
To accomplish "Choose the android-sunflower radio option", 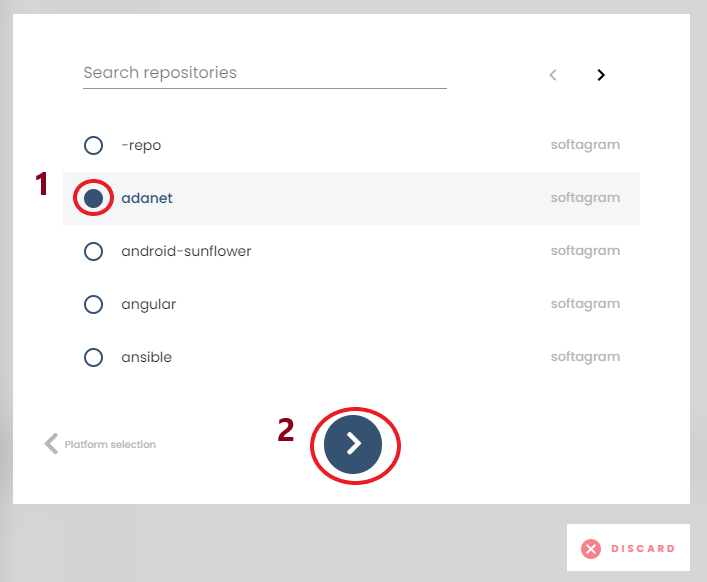I will (x=93, y=251).
